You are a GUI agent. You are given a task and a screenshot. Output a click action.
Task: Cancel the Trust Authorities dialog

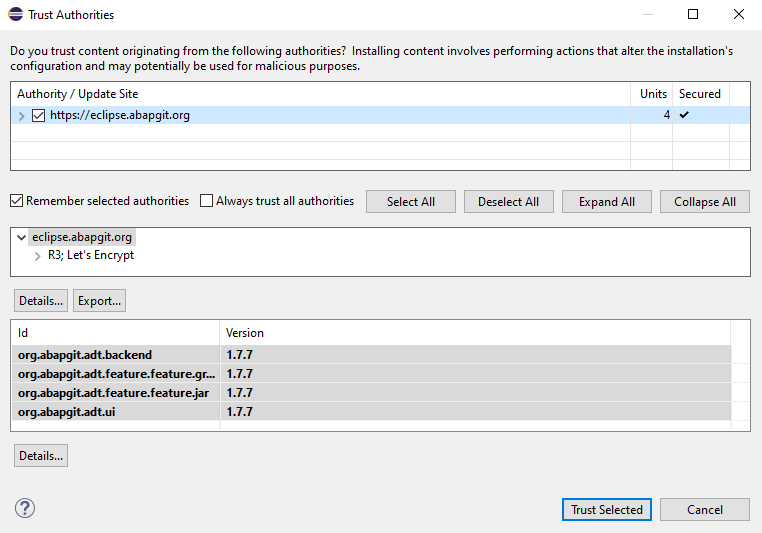[x=704, y=509]
